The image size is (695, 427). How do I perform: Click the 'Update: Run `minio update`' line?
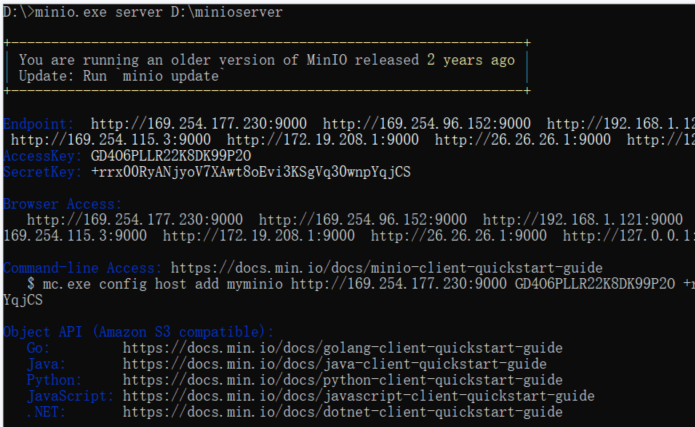click(122, 76)
